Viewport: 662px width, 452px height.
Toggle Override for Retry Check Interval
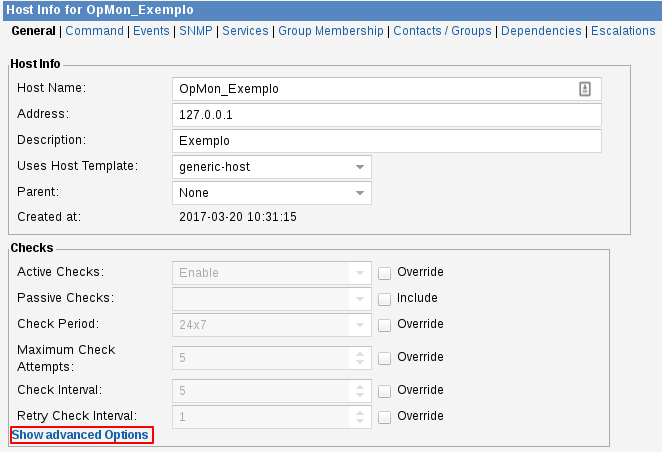coord(384,416)
